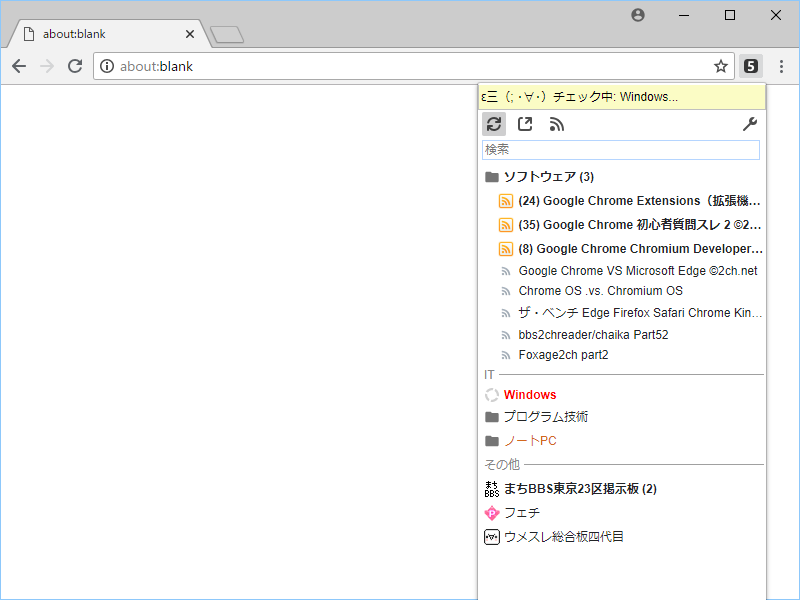Click the refresh-all feeds icon in popup
800x600 pixels.
tap(494, 124)
